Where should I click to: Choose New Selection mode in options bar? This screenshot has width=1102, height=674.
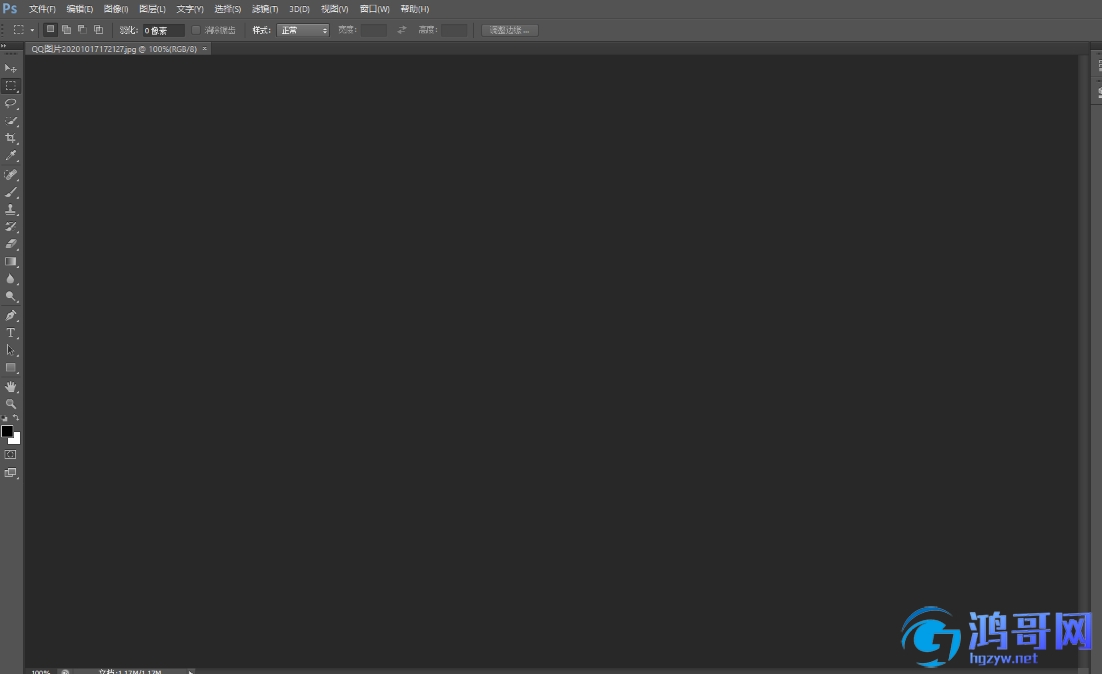click(x=50, y=30)
